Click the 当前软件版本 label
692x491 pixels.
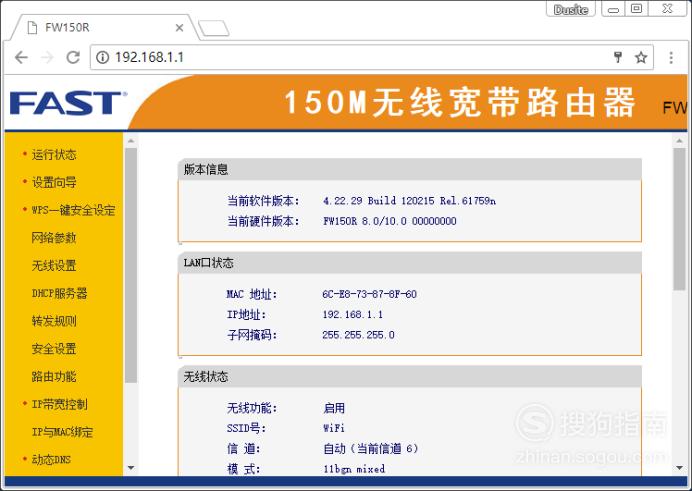[x=263, y=201]
